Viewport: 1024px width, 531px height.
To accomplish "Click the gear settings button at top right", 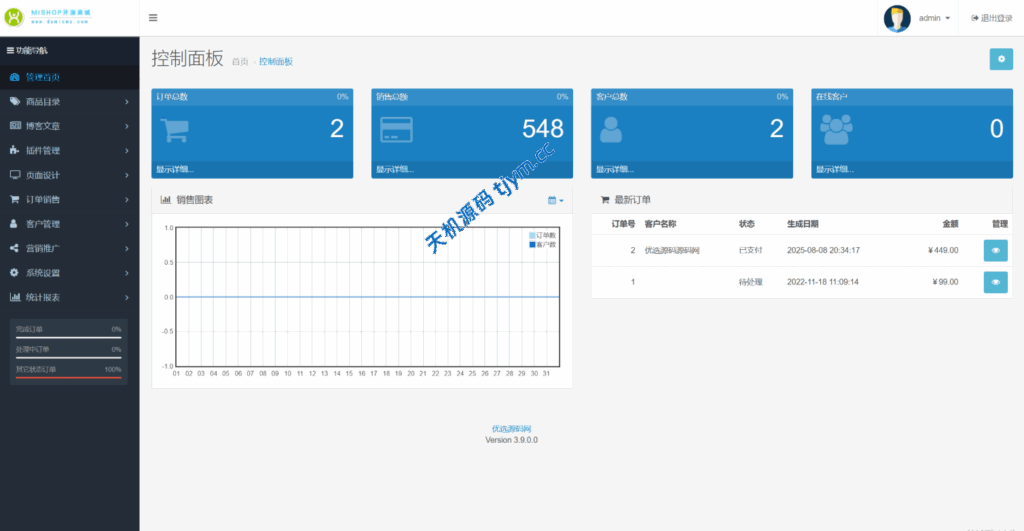I will [x=1001, y=59].
